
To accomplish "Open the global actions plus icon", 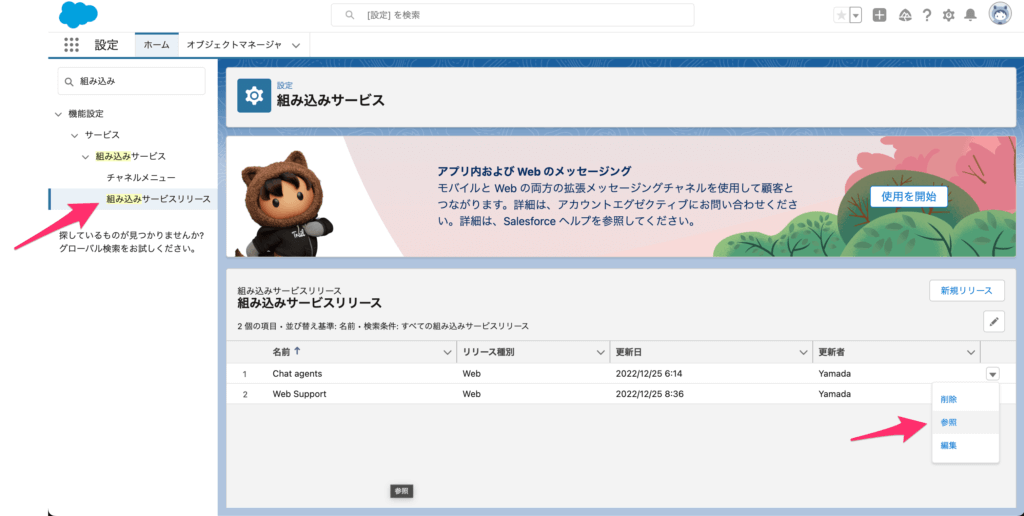I will [x=879, y=15].
